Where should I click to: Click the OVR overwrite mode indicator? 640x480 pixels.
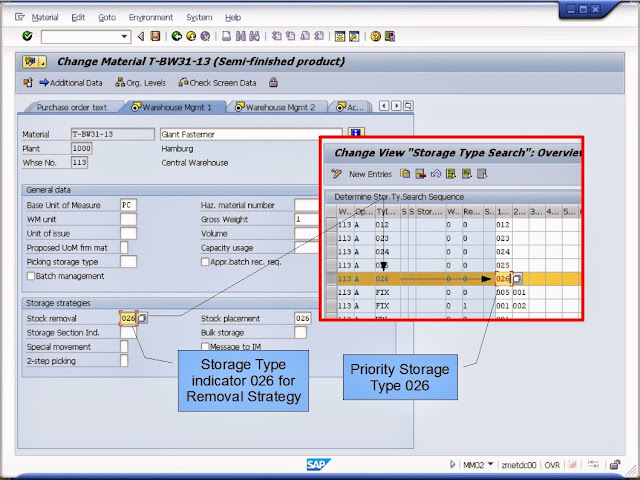[x=552, y=464]
